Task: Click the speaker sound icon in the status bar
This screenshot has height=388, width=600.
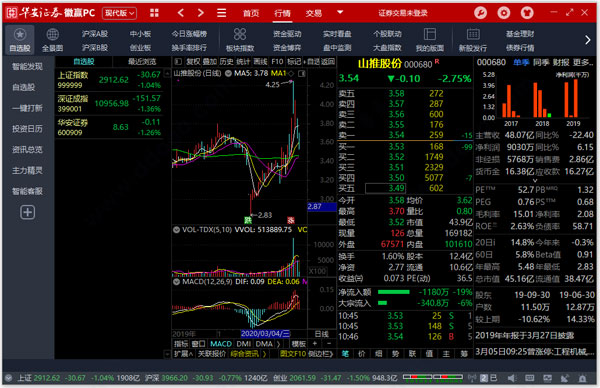Action: coord(512,378)
